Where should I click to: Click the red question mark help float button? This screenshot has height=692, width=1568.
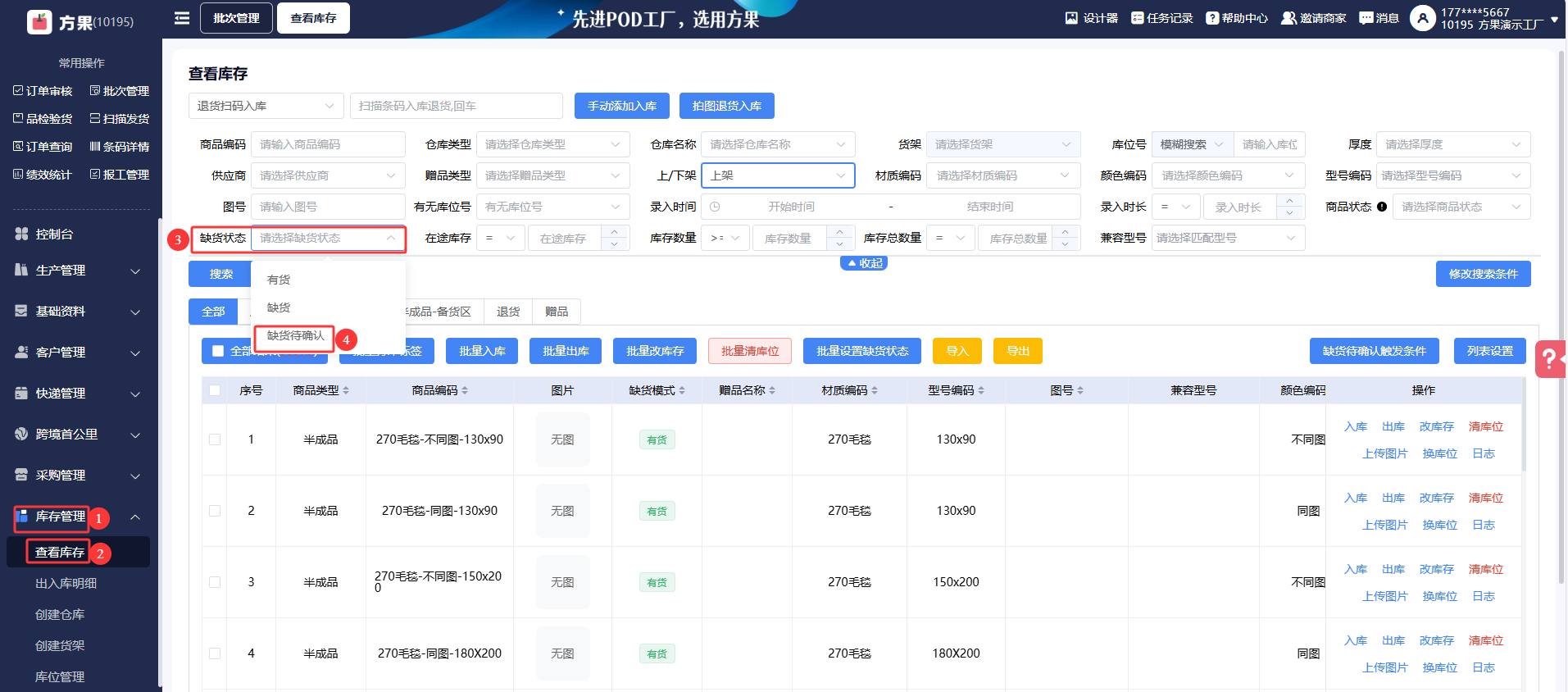1550,358
